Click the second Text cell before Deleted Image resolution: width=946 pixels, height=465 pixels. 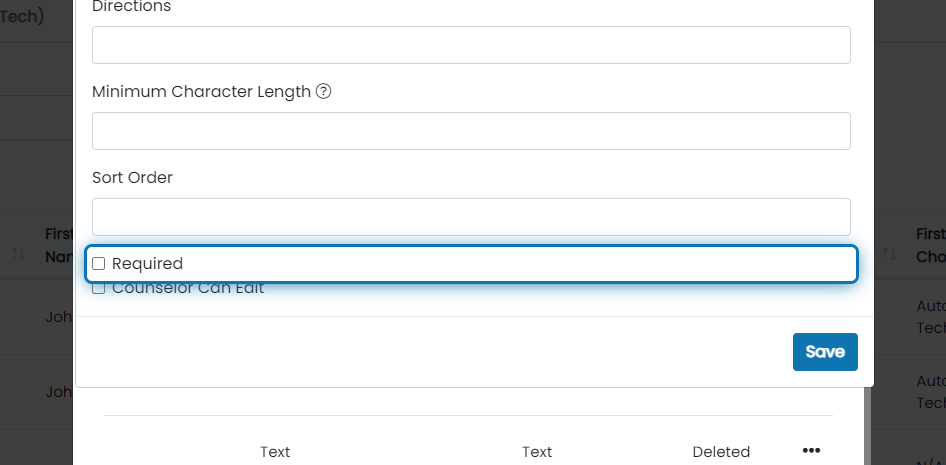537,452
